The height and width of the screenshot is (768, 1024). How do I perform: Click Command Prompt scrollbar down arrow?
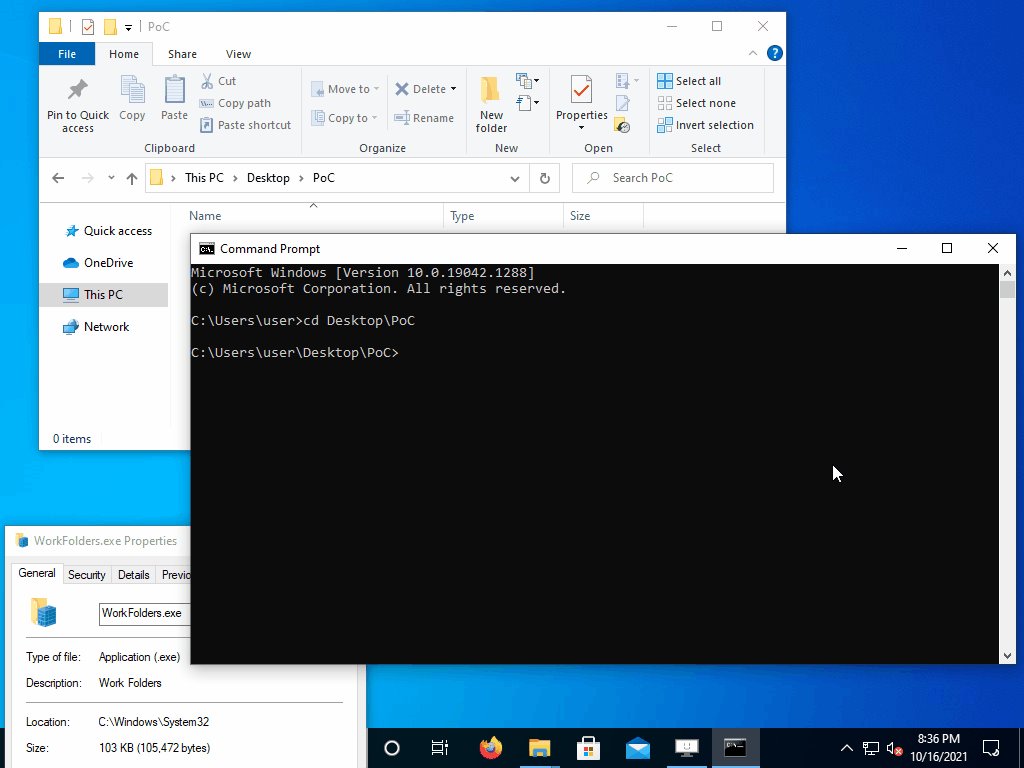point(1006,656)
